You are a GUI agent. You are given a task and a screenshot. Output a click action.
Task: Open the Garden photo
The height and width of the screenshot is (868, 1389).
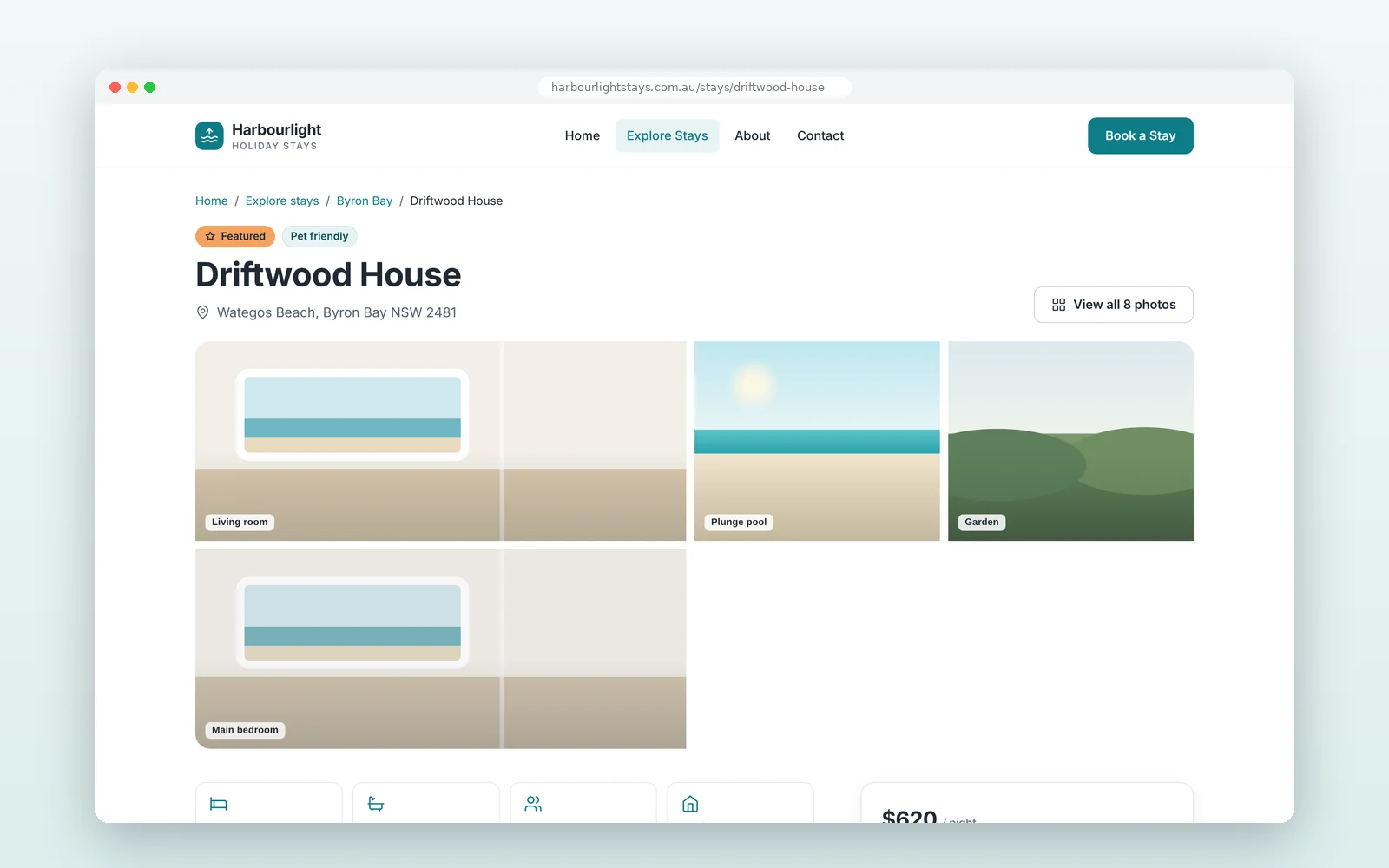tap(1070, 441)
